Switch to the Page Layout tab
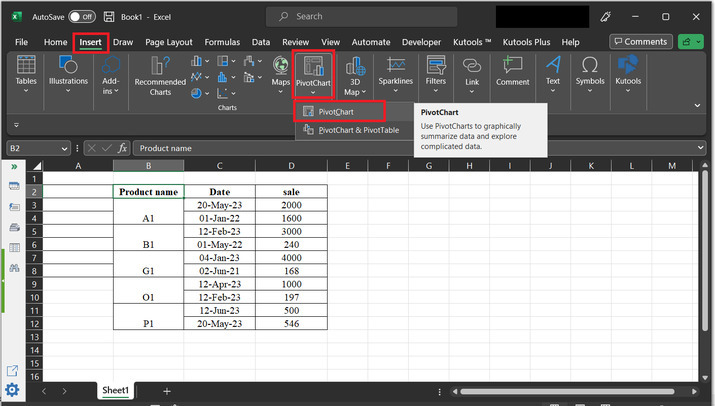The image size is (715, 406). point(168,42)
